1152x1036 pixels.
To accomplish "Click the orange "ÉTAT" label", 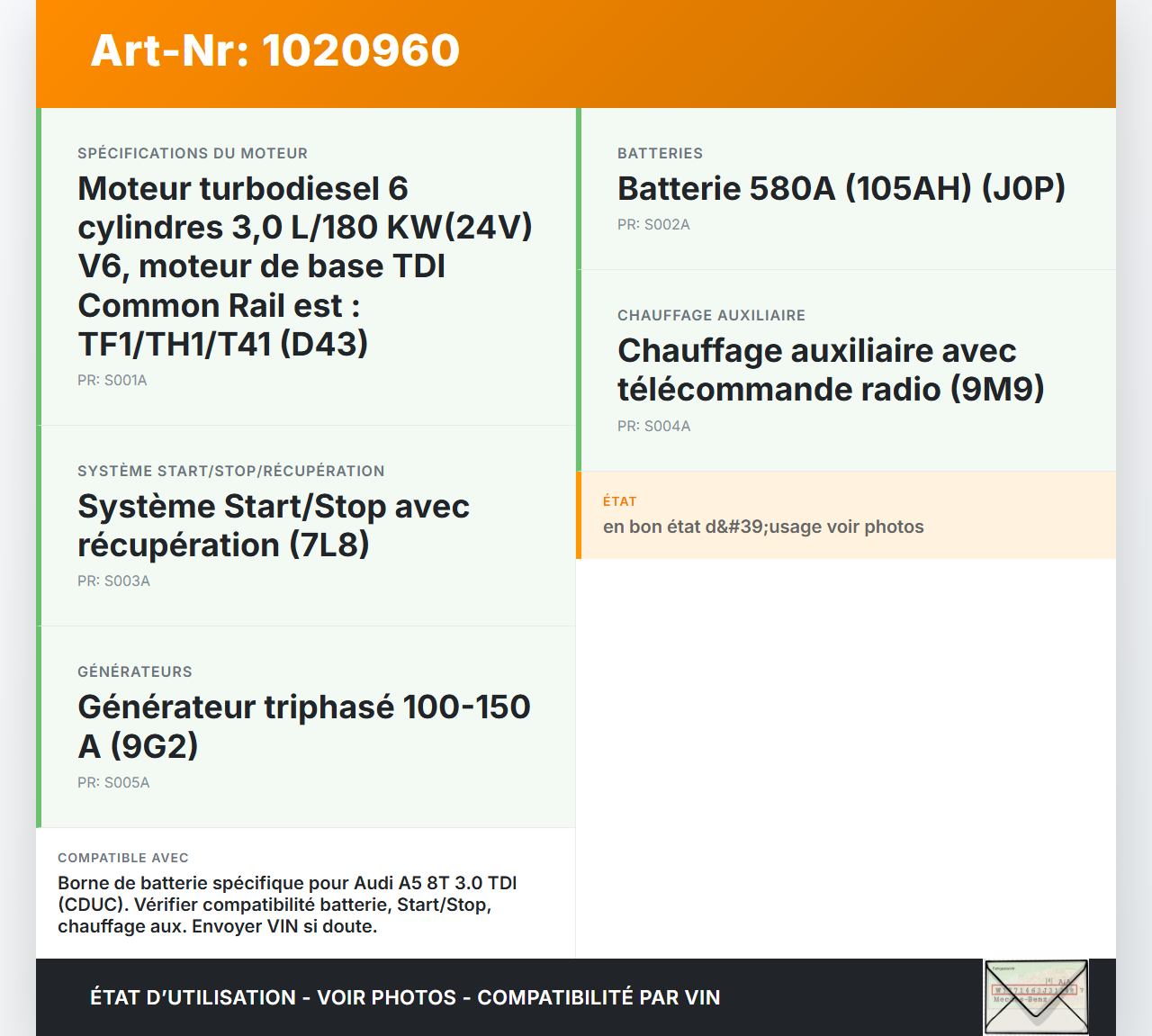I will coord(620,501).
